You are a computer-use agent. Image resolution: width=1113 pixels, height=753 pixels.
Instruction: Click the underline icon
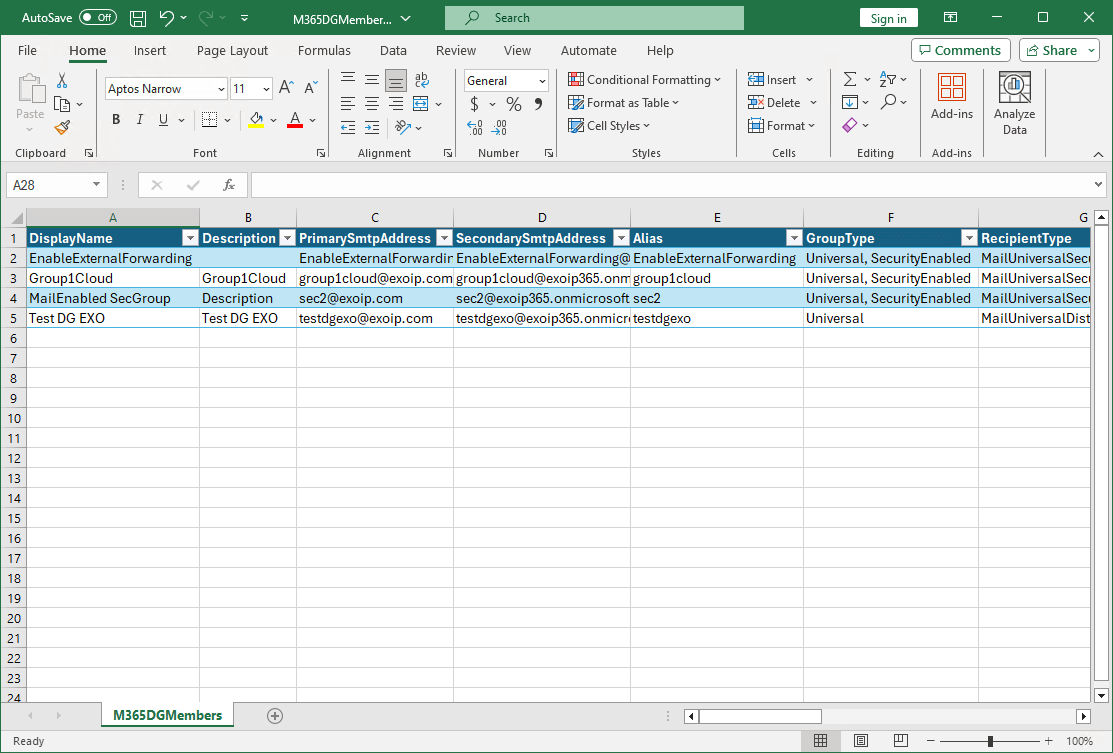[163, 119]
